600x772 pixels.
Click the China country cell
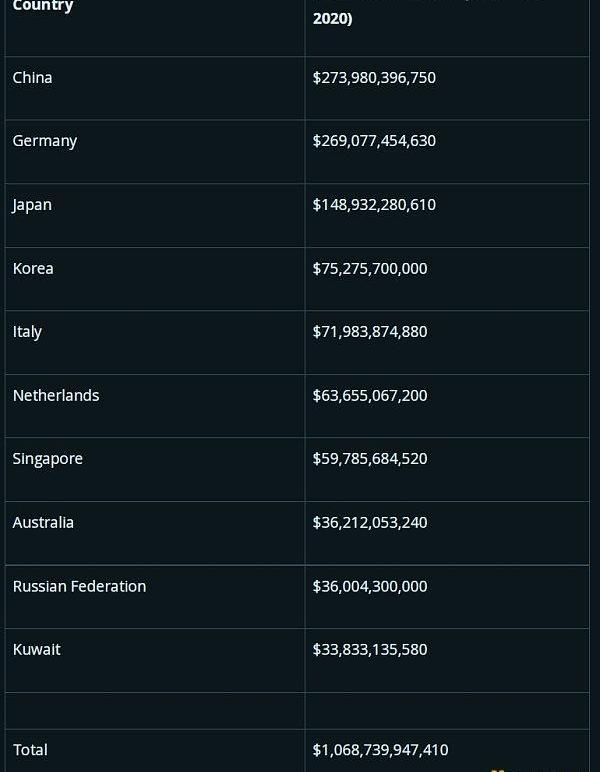pyautogui.click(x=33, y=78)
